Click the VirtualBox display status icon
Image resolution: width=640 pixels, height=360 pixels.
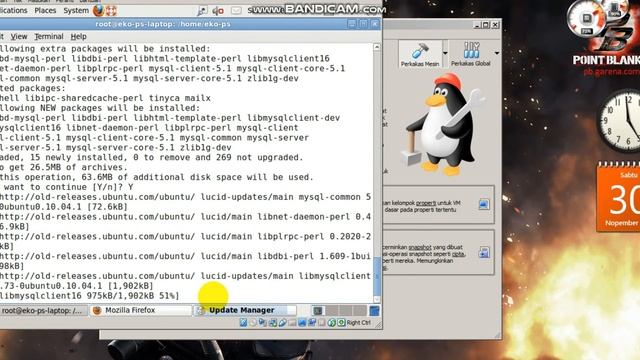pos(302,322)
